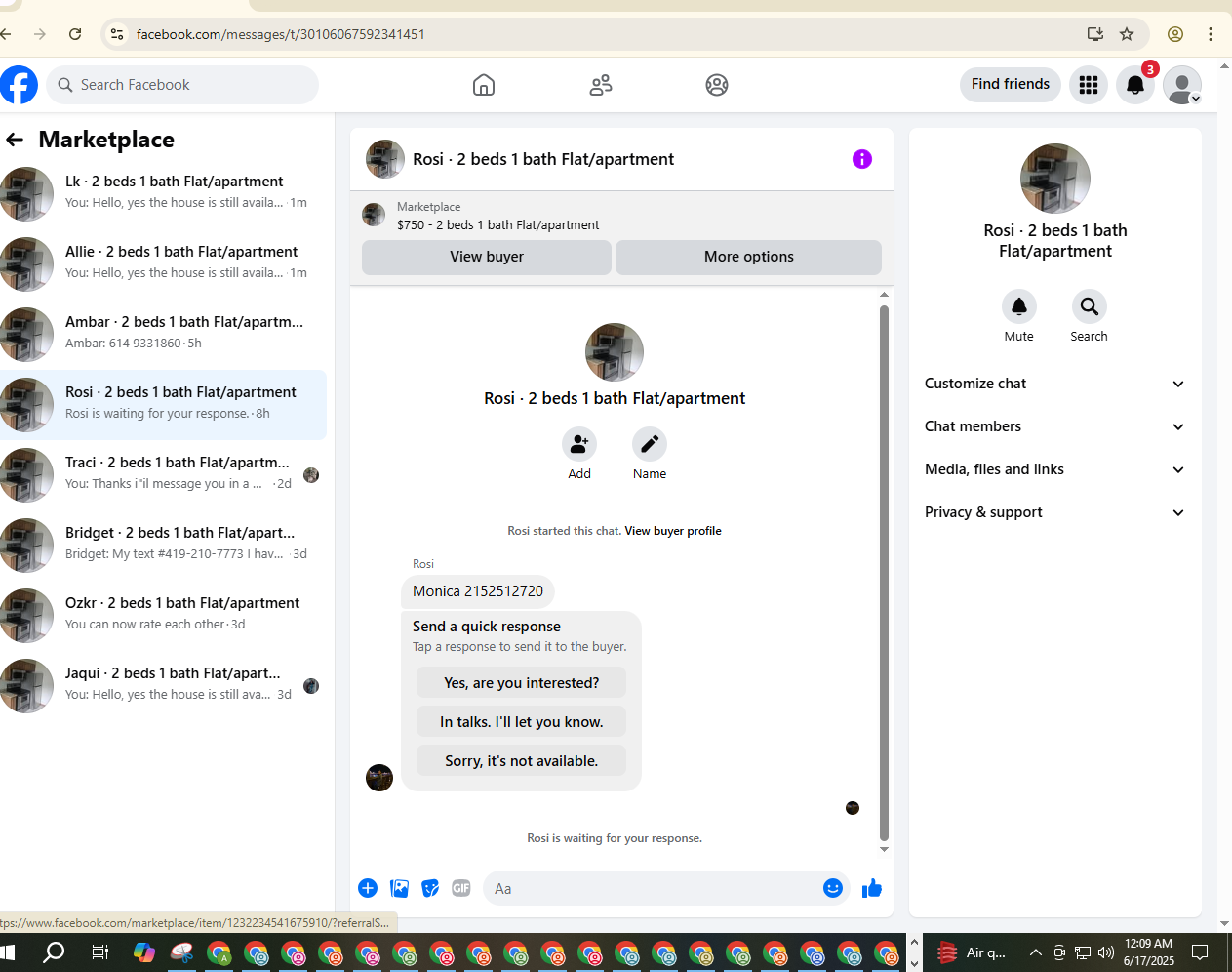This screenshot has height=972, width=1232.
Task: Select Rosi conversation in list
Action: click(x=163, y=404)
